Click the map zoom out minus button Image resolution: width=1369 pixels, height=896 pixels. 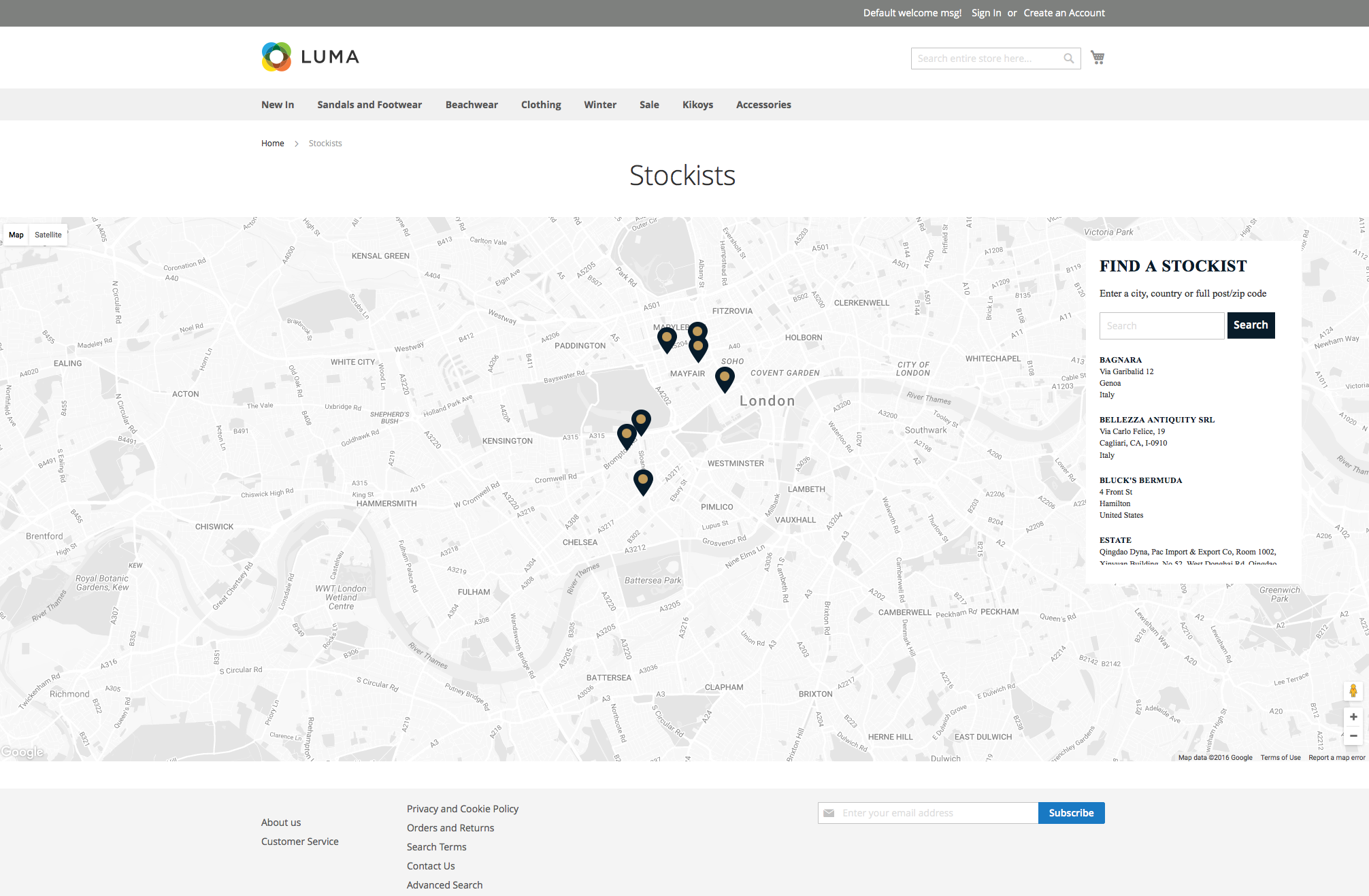coord(1353,736)
